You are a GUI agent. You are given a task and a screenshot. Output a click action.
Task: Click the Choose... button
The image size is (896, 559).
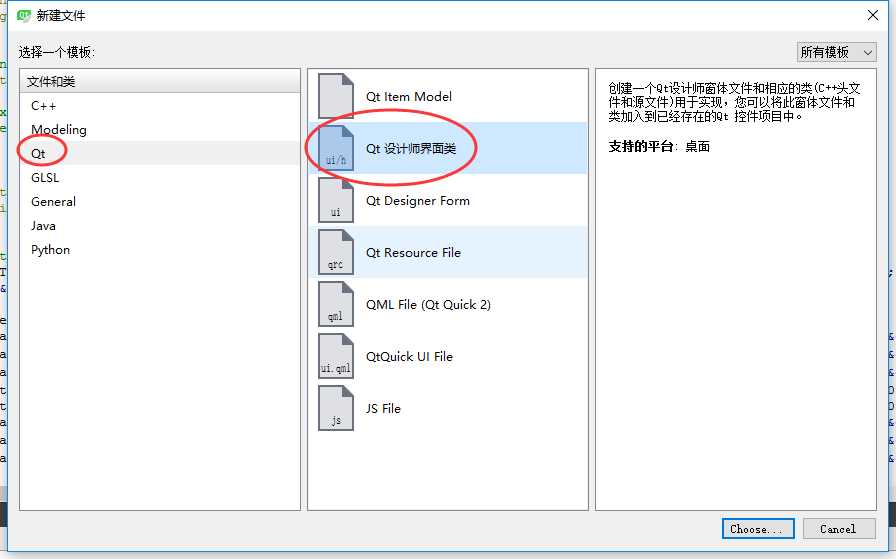758,529
